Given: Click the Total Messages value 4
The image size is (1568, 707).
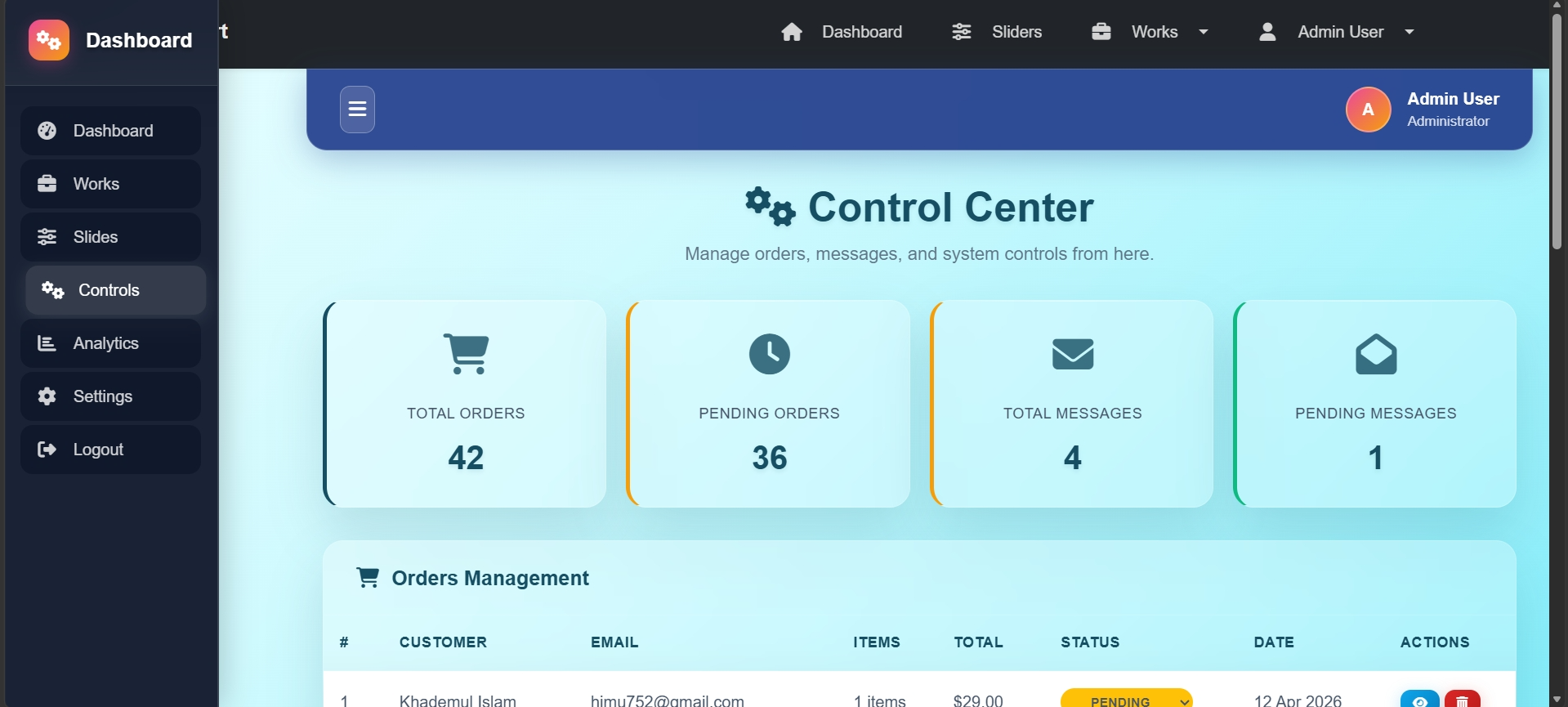Looking at the screenshot, I should pos(1073,458).
